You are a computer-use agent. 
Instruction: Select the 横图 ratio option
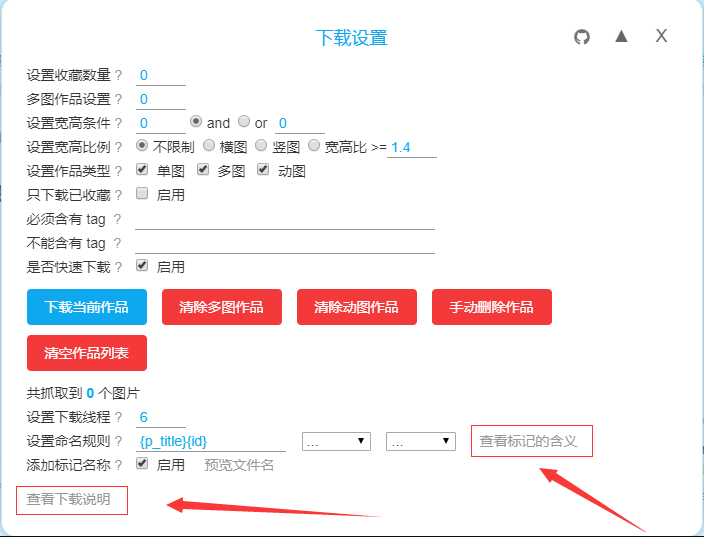209,145
